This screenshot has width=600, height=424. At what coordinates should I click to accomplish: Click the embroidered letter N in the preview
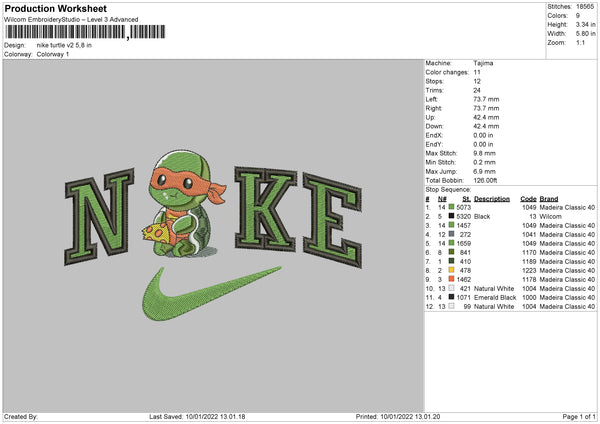coord(99,217)
